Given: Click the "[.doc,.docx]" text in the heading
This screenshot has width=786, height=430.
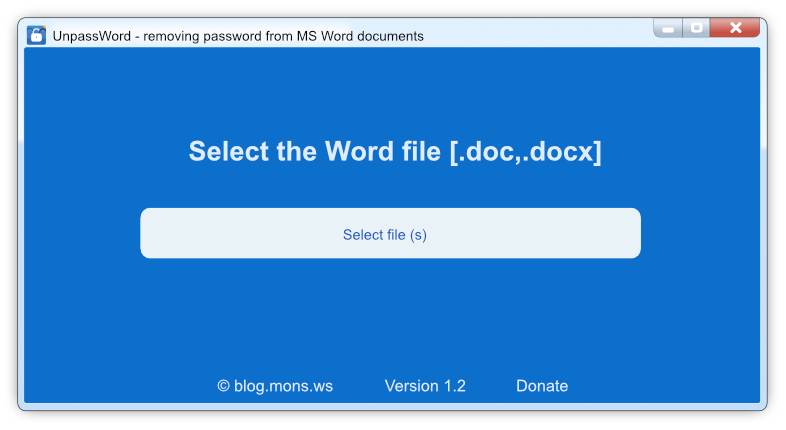Looking at the screenshot, I should tap(525, 152).
